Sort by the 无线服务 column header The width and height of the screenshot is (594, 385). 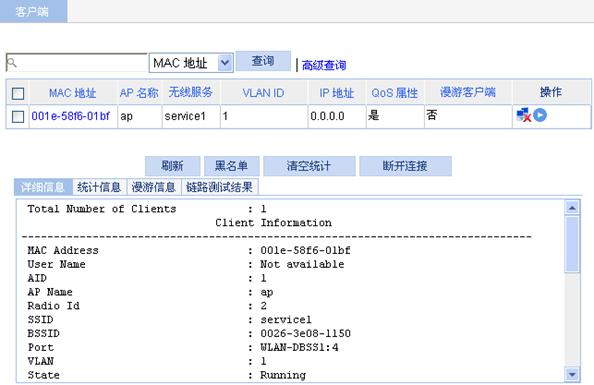pyautogui.click(x=191, y=92)
